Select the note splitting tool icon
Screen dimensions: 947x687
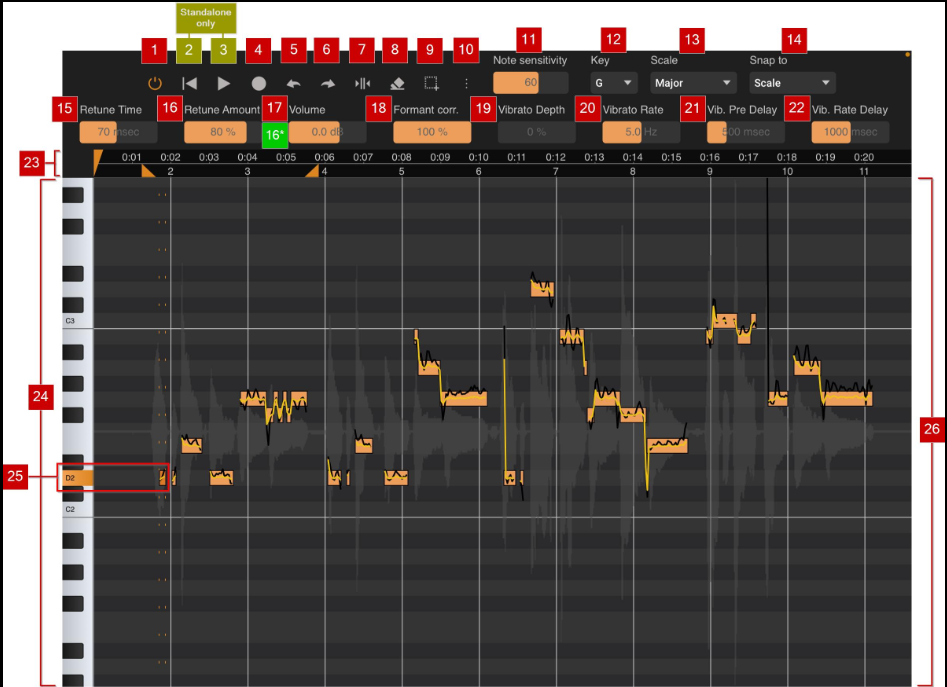[361, 83]
